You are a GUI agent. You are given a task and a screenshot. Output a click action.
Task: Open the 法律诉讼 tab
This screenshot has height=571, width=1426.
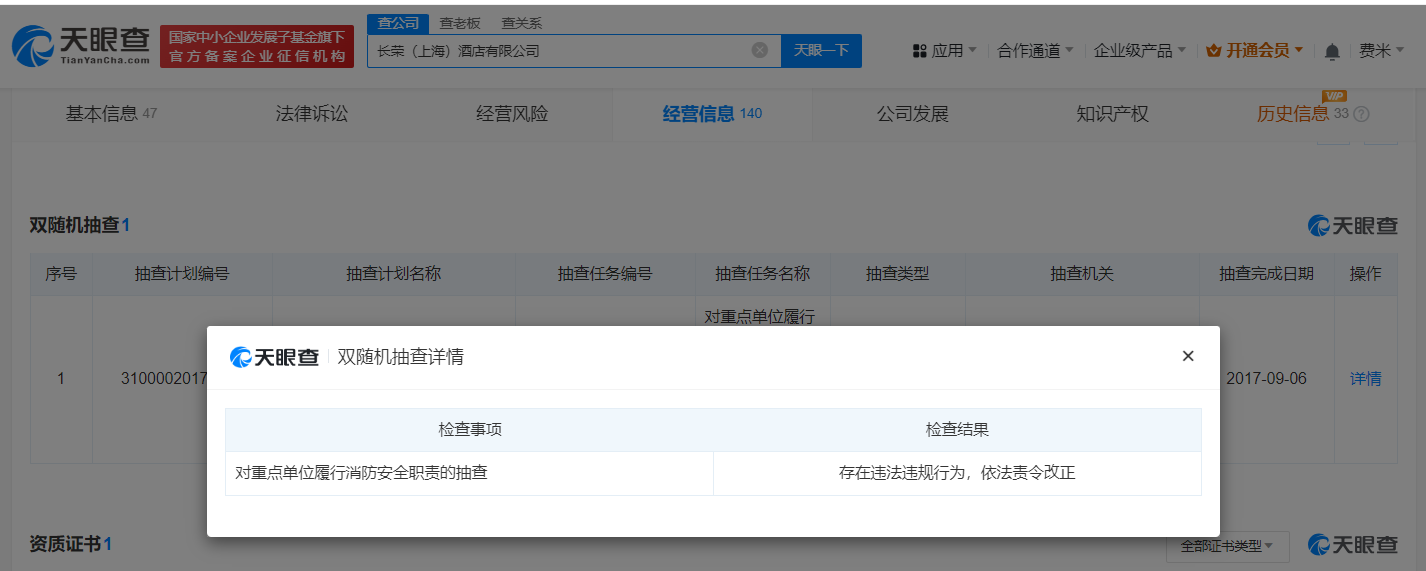click(x=312, y=114)
